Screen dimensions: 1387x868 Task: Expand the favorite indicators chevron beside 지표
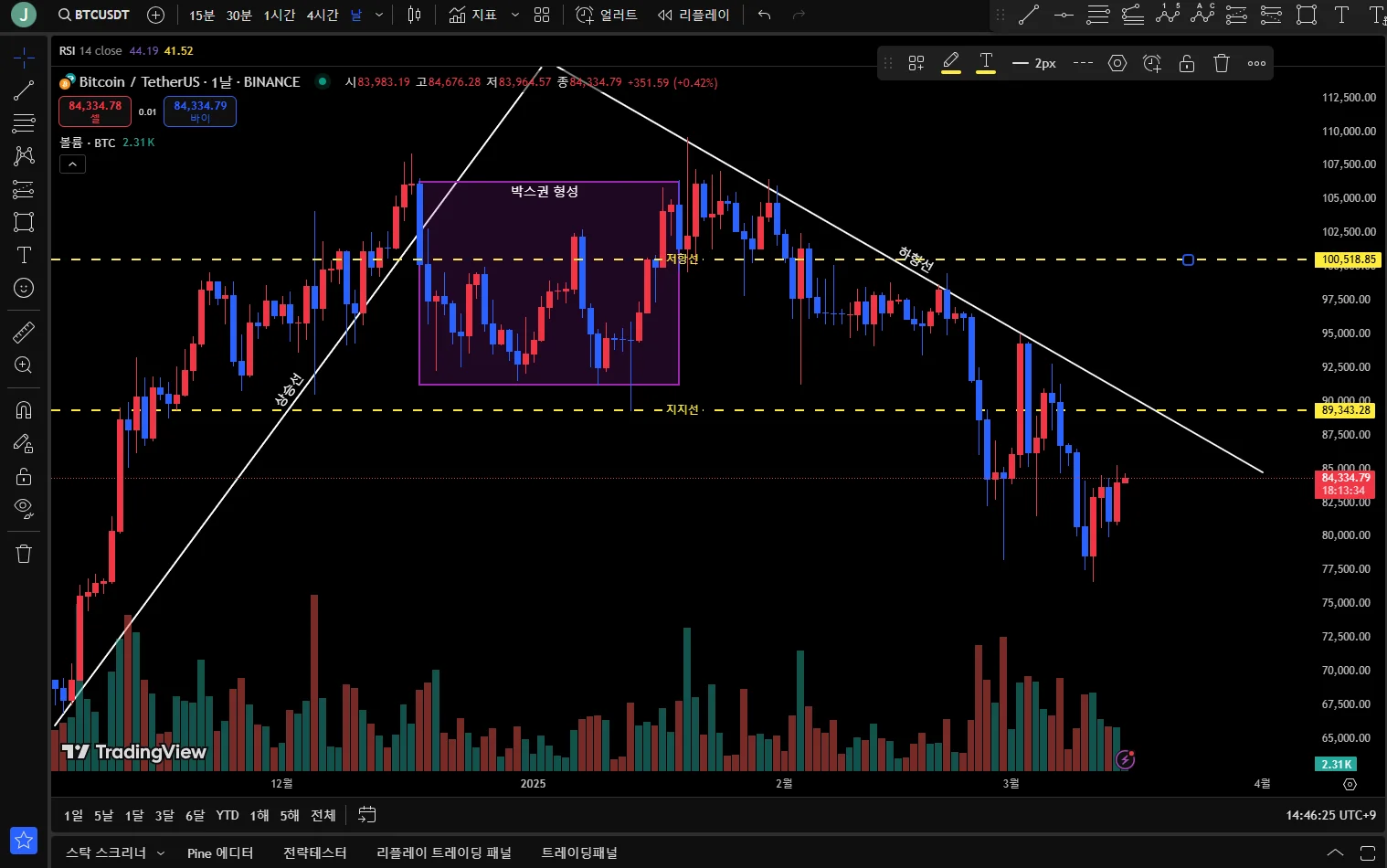pyautogui.click(x=515, y=15)
